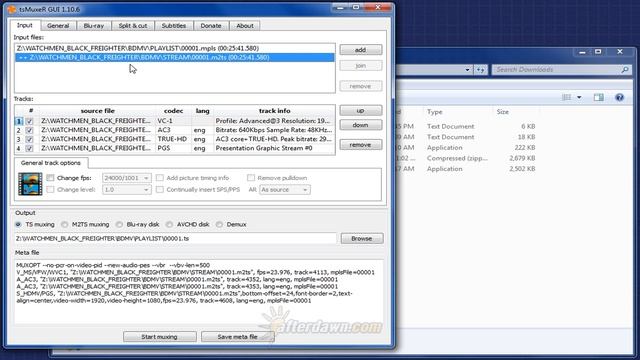The image size is (640, 360).
Task: Move track with the up button
Action: pyautogui.click(x=360, y=111)
